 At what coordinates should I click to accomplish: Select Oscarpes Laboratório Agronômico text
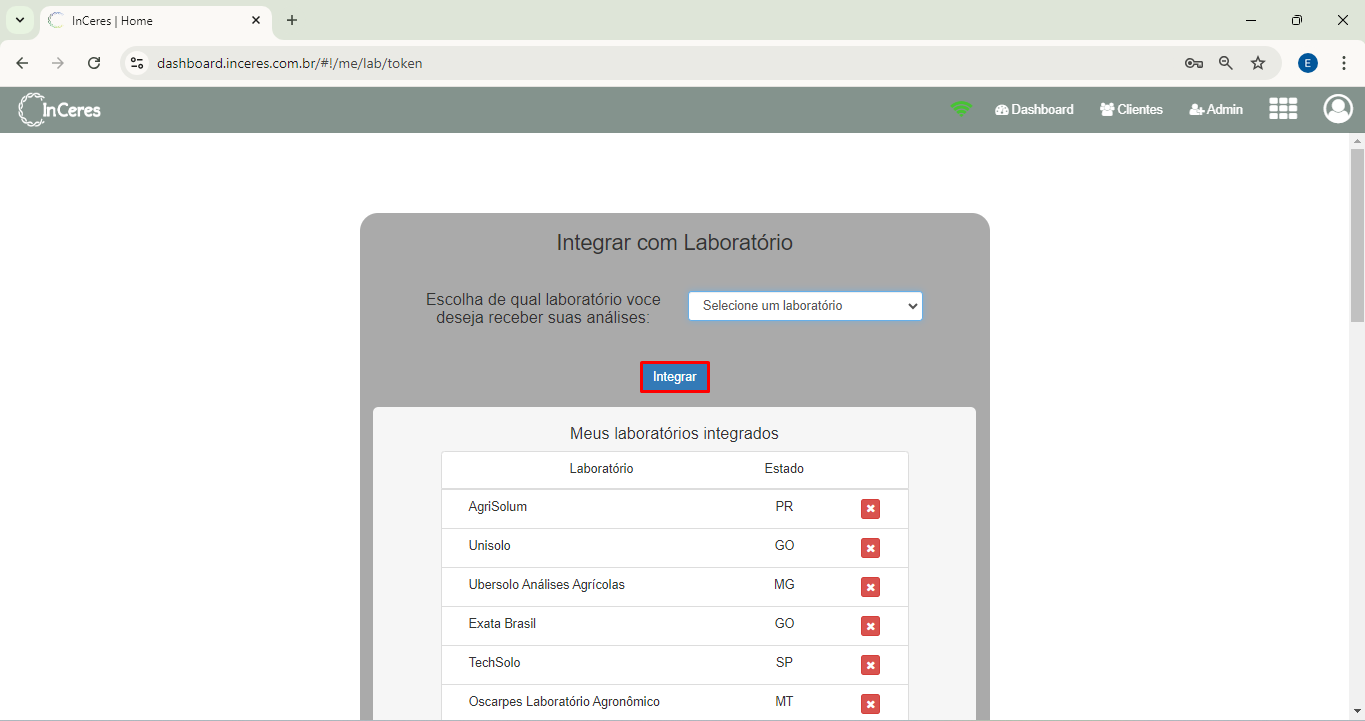click(564, 702)
